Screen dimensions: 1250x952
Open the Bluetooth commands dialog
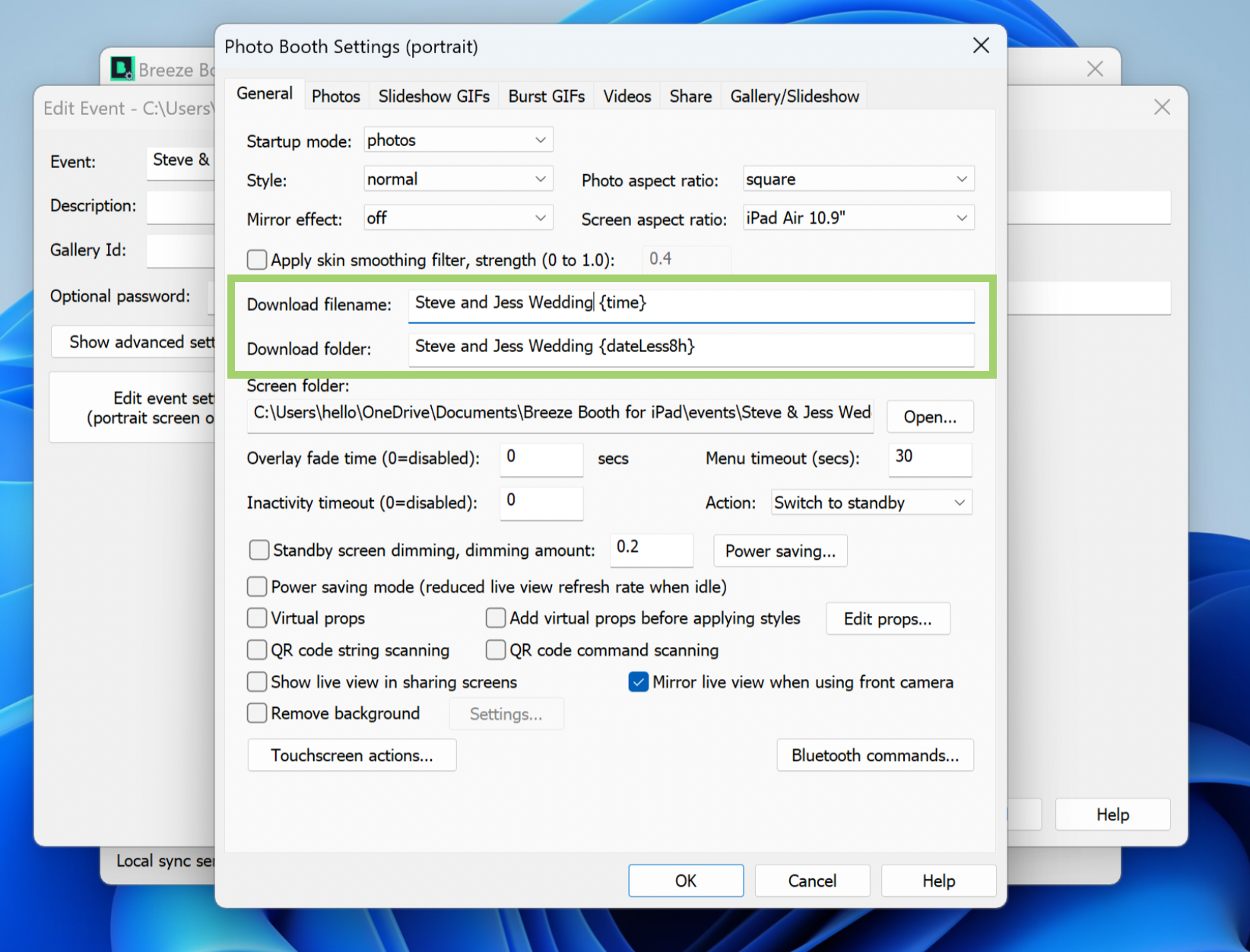pyautogui.click(x=874, y=755)
